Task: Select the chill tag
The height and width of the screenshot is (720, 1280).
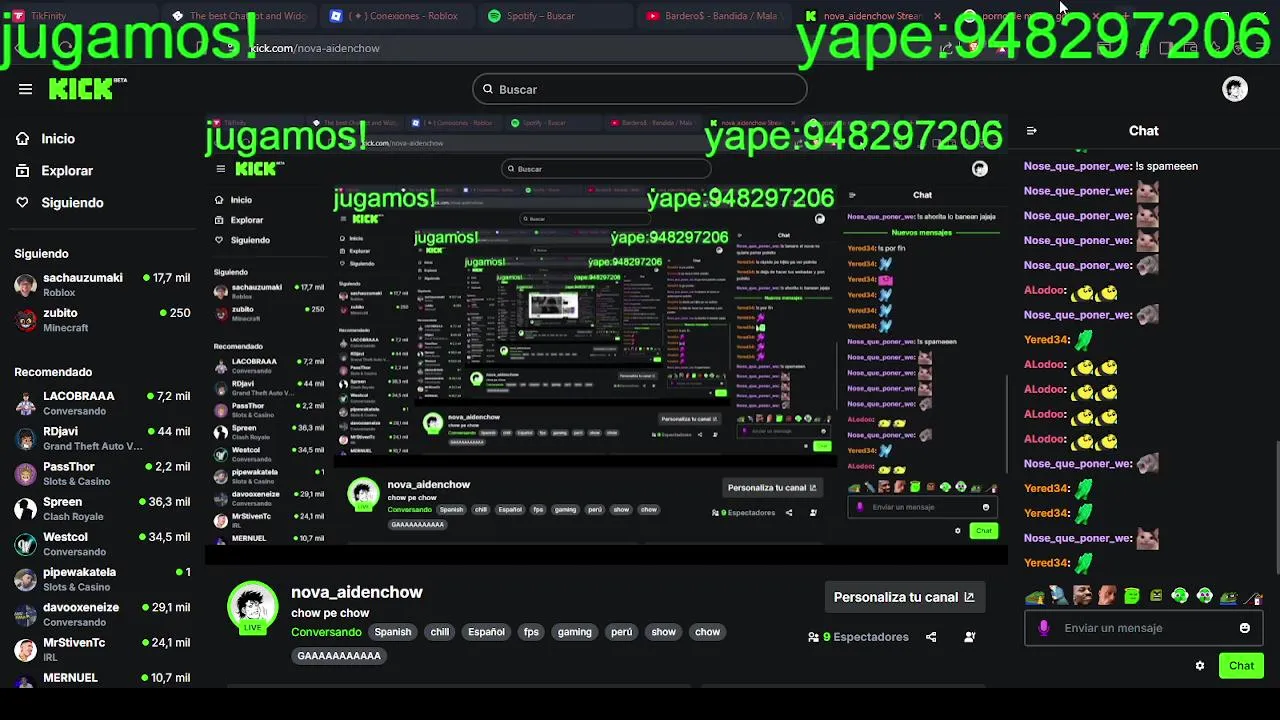Action: tap(440, 632)
